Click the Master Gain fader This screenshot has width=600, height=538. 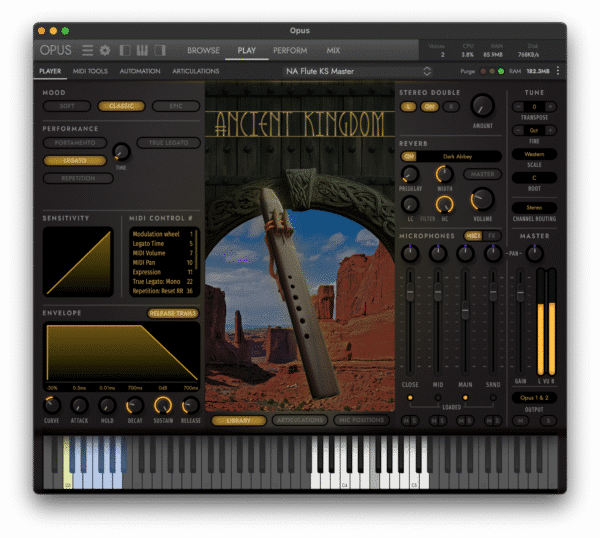pyautogui.click(x=520, y=293)
